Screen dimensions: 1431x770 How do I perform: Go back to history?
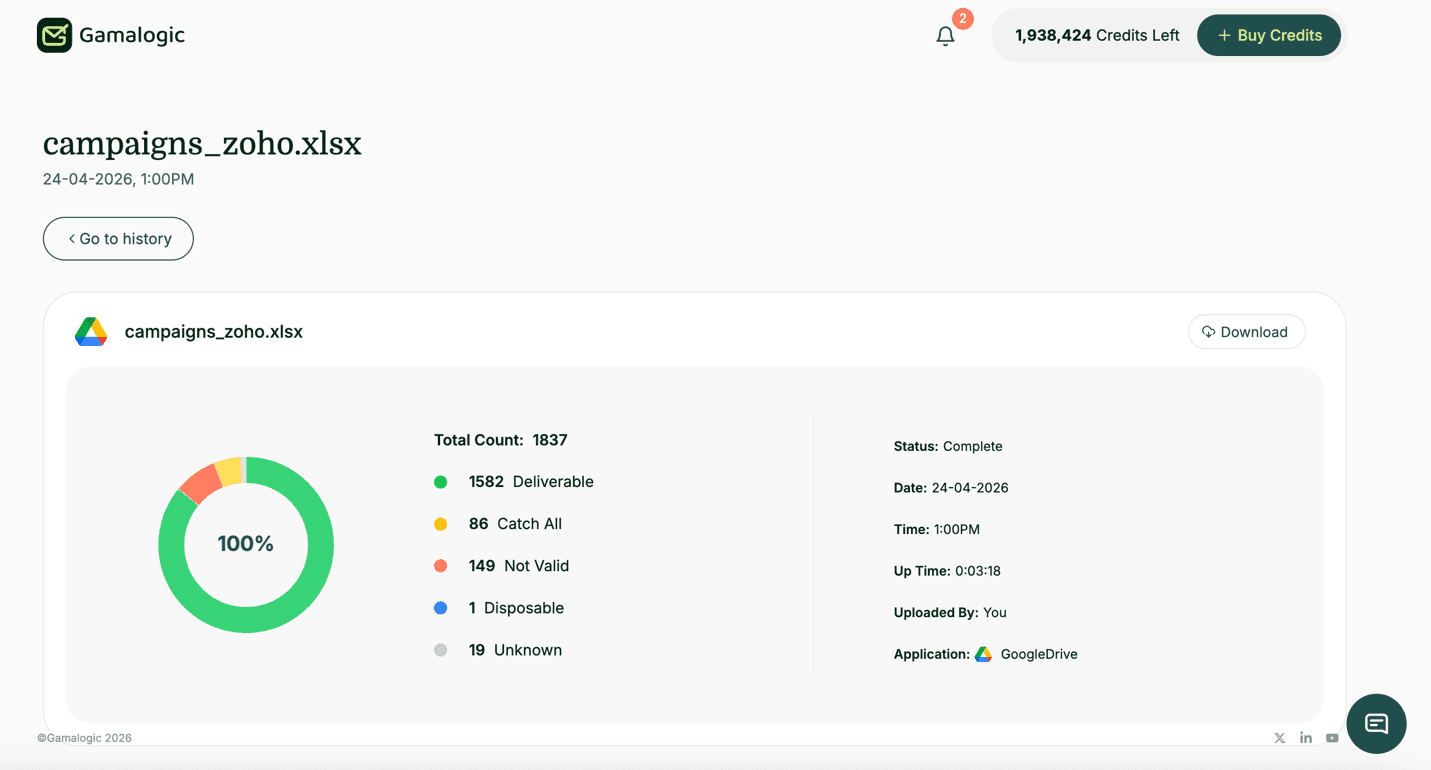(x=117, y=238)
